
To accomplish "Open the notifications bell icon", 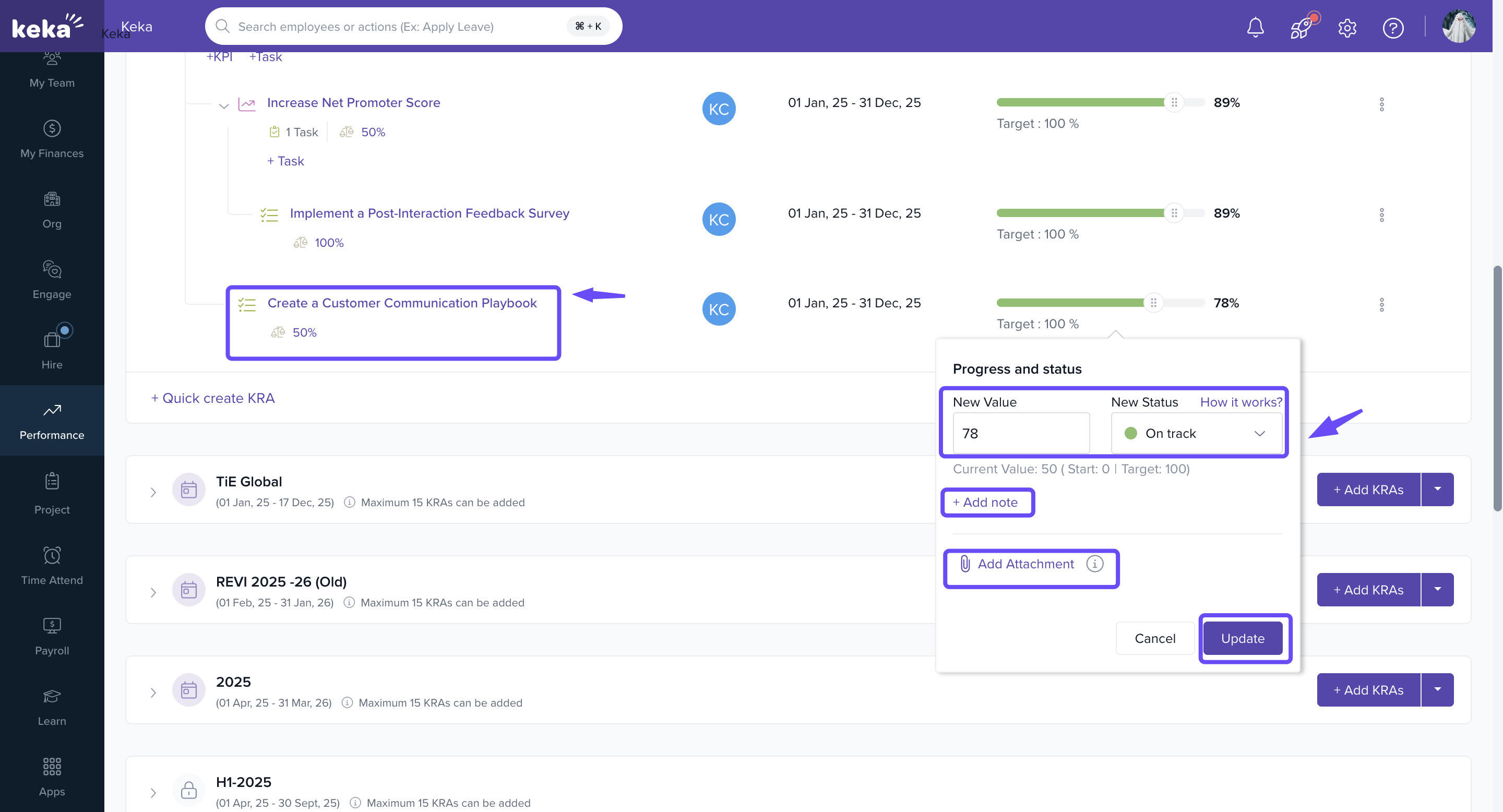I will pos(1255,27).
